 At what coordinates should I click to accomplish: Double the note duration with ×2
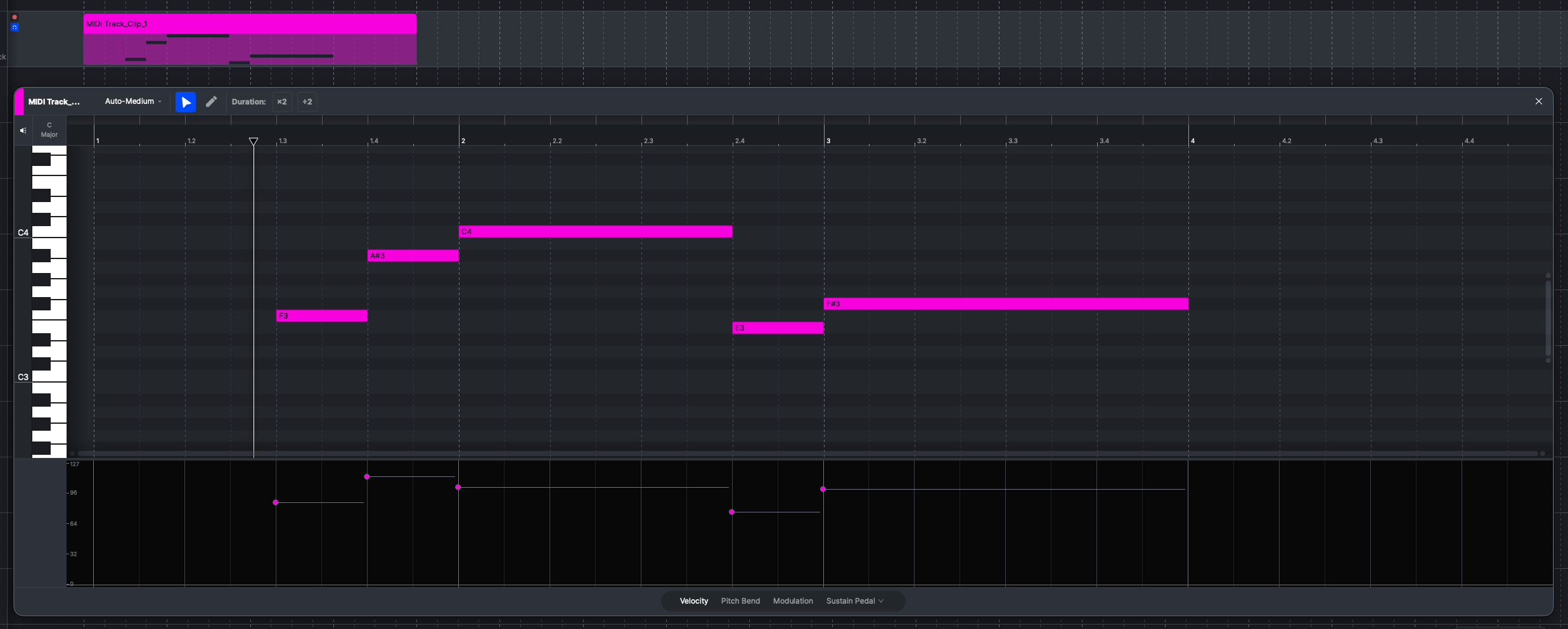tap(282, 102)
